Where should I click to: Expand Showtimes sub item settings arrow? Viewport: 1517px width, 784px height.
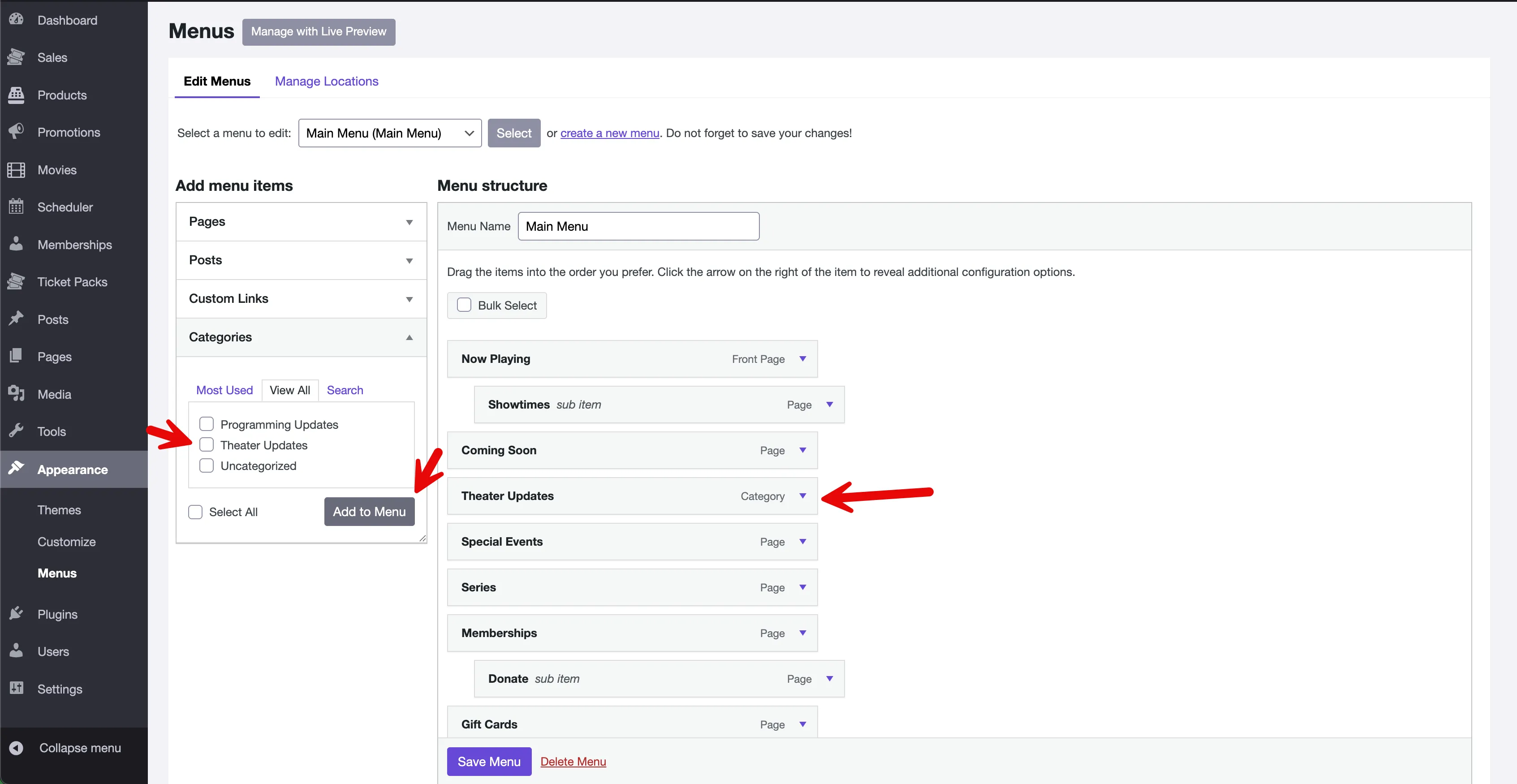[x=830, y=405]
